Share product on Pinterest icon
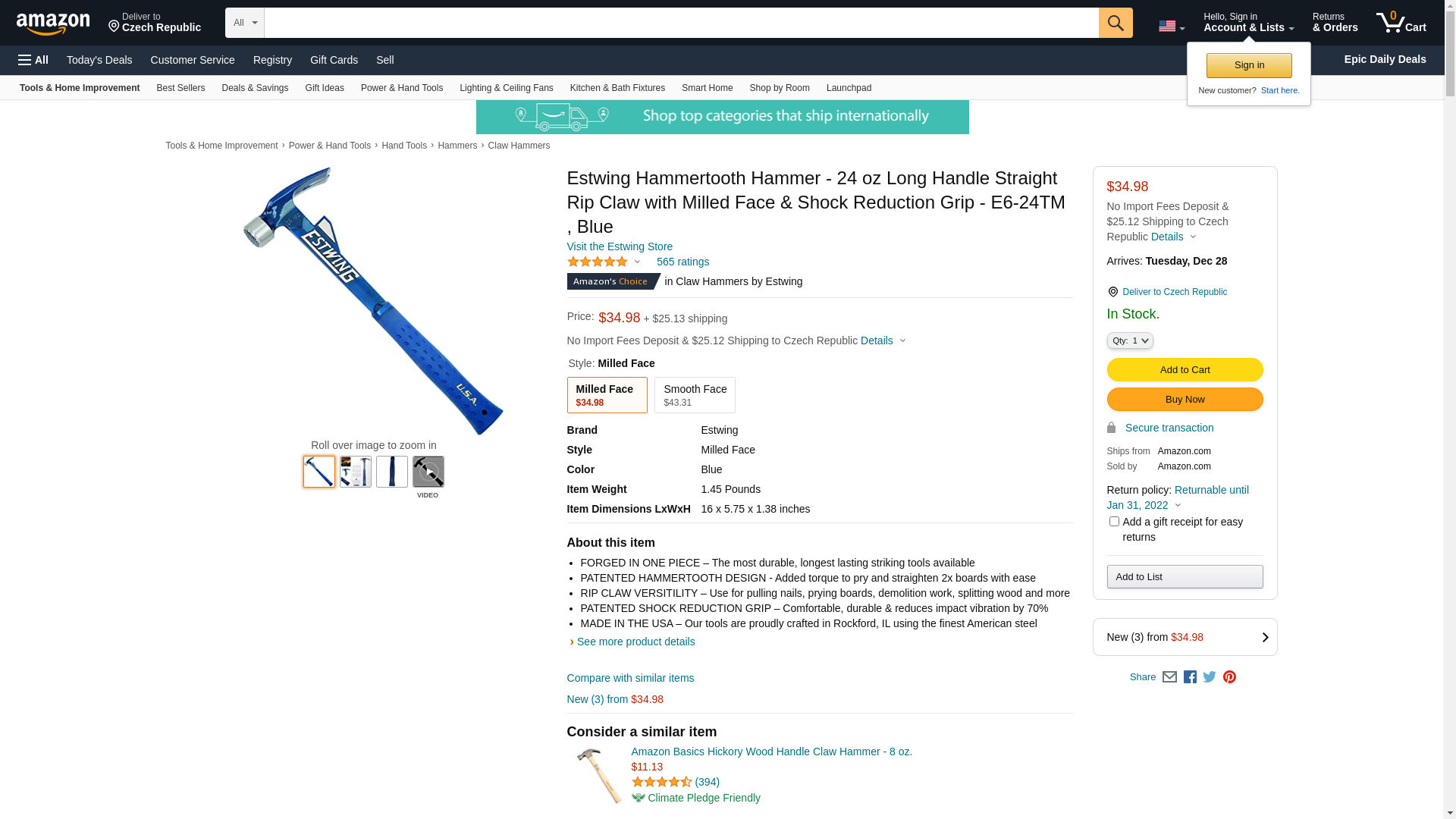Viewport: 1456px width, 819px height. [1229, 677]
